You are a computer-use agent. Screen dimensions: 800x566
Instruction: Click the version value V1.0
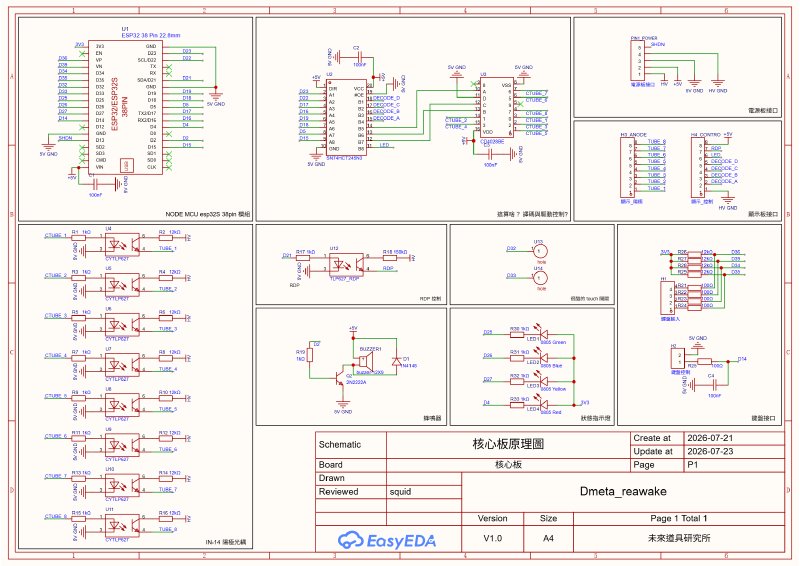click(x=492, y=538)
